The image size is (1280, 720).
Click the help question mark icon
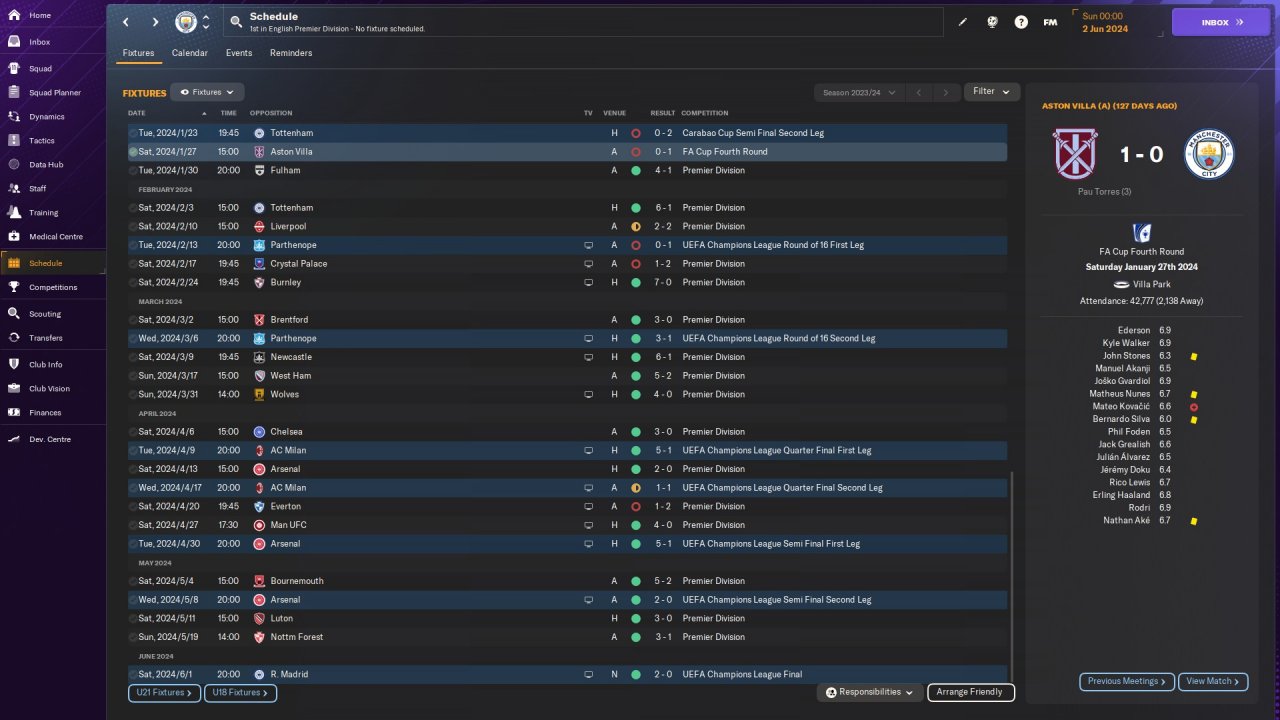pos(1021,22)
